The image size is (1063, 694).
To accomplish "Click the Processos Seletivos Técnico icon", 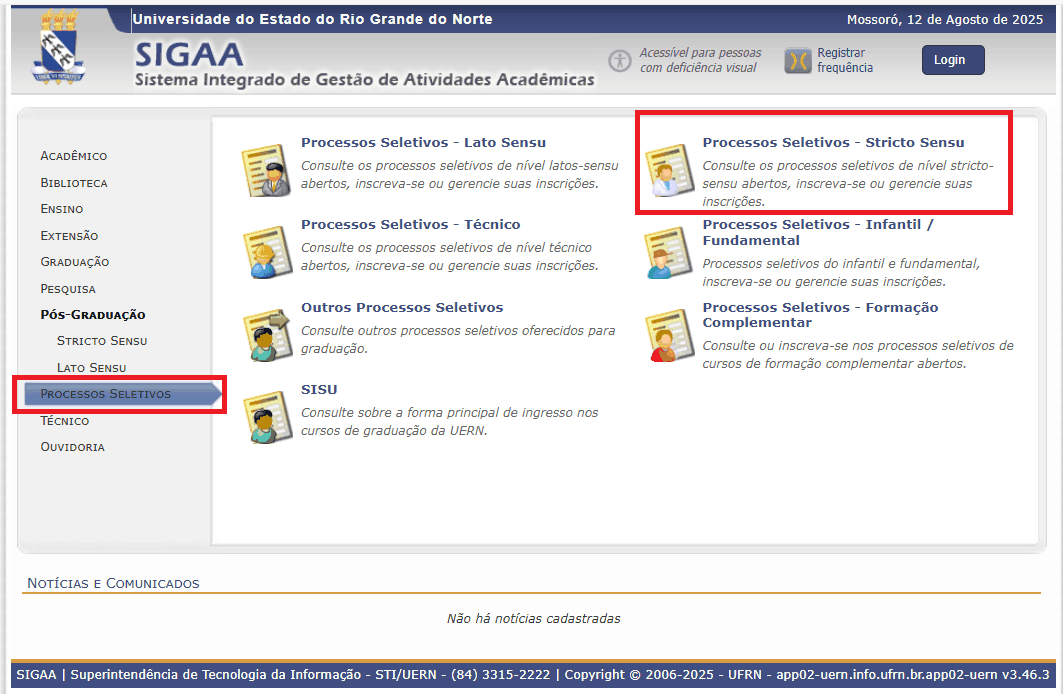I will 266,252.
